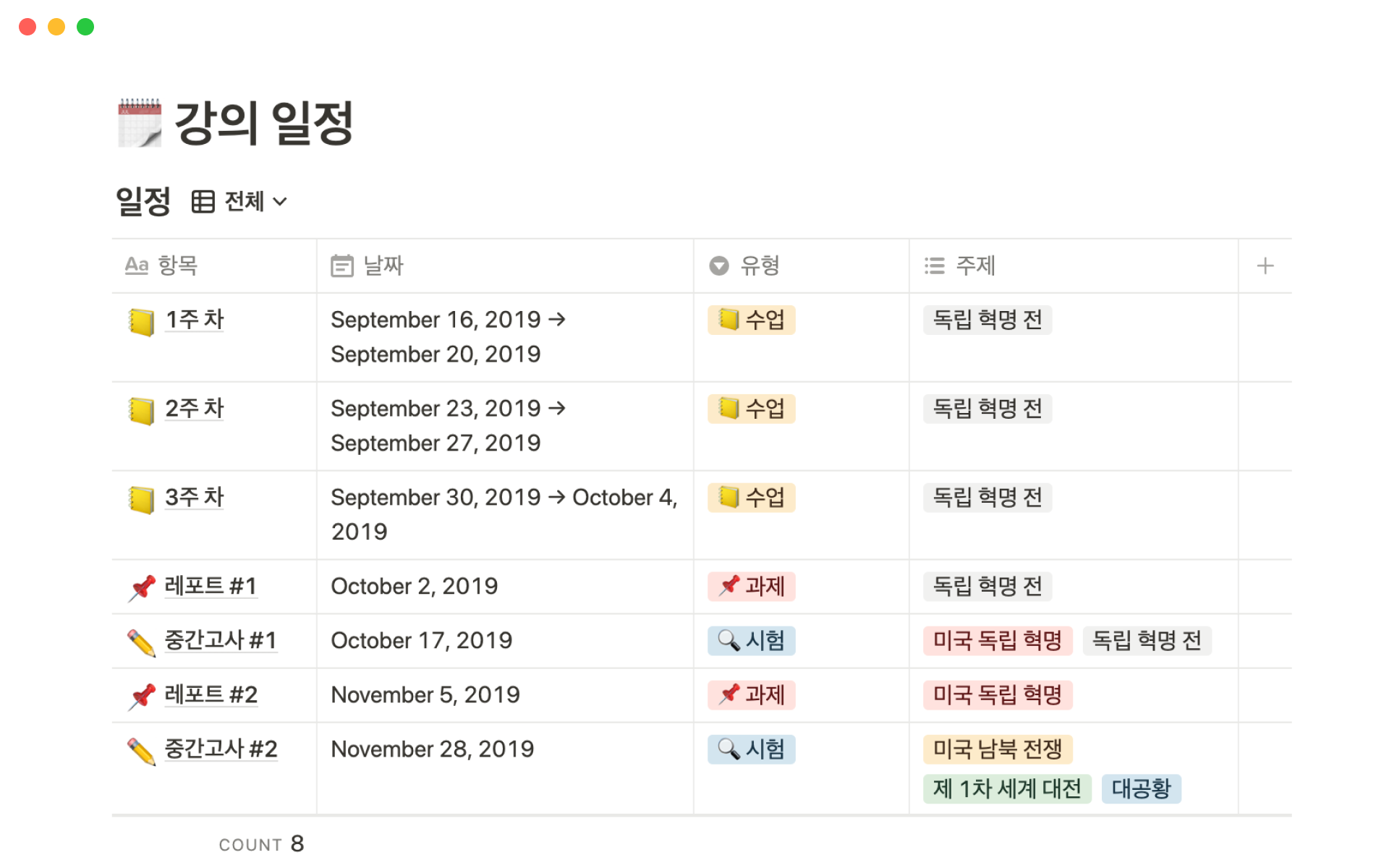Click the pencil icon next to 중간고사 #2
The height and width of the screenshot is (868, 1389).
pos(141,751)
